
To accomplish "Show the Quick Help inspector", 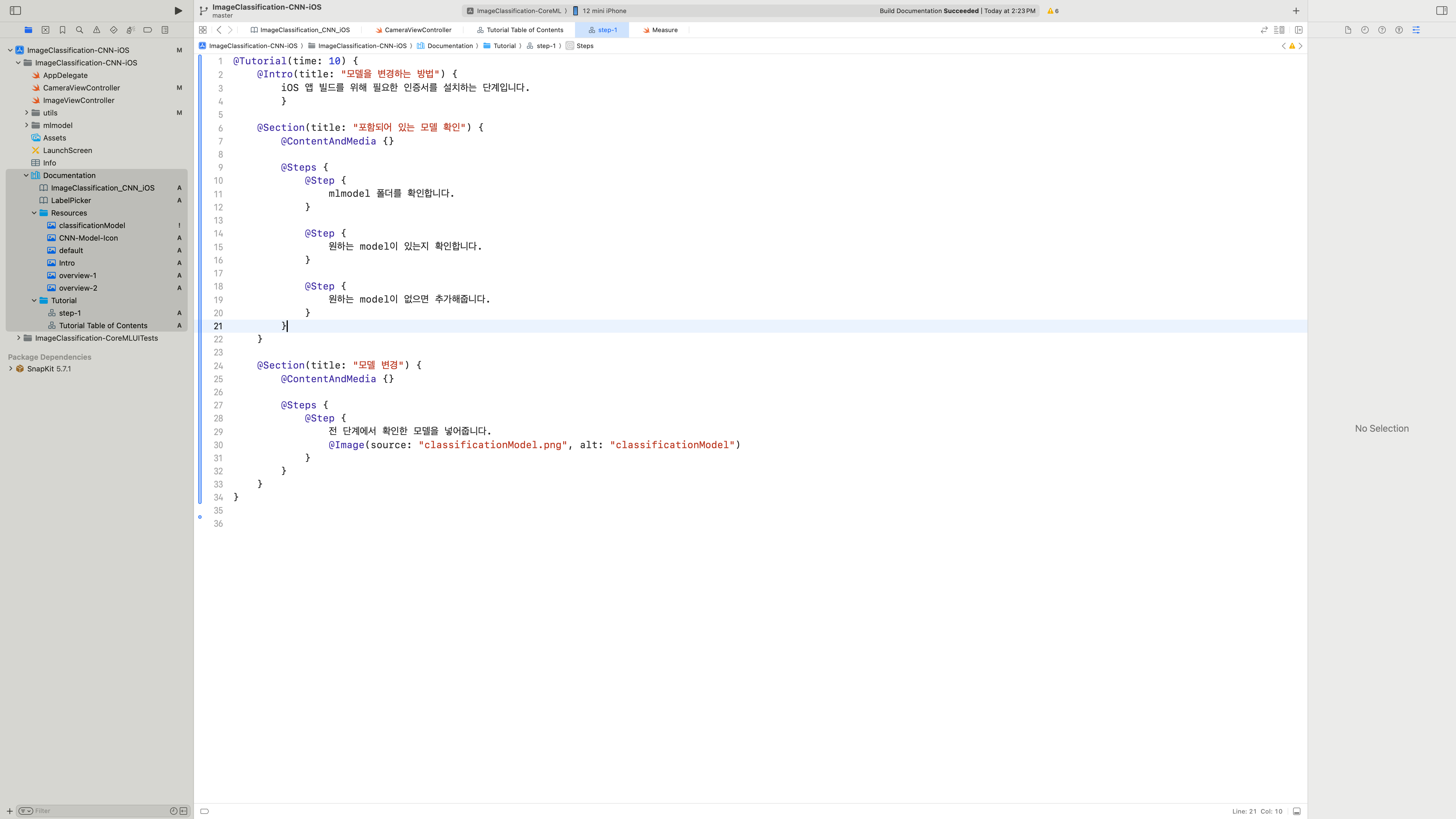I will point(1382,30).
